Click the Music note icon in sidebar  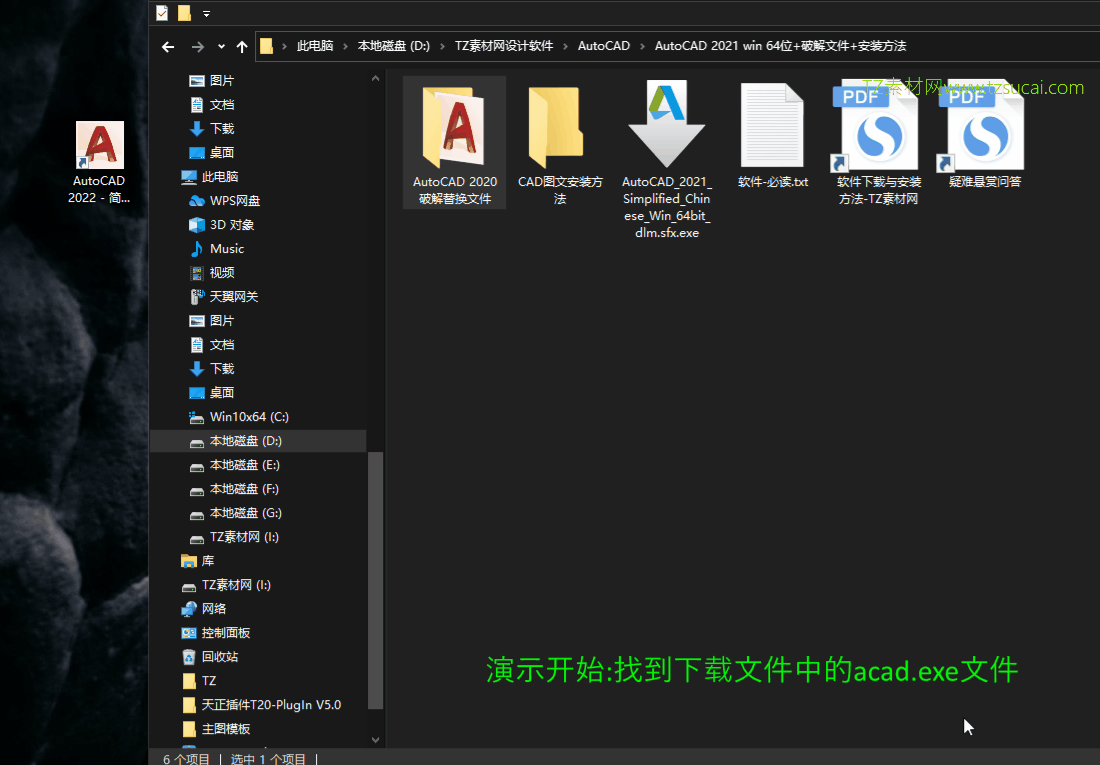[x=197, y=248]
